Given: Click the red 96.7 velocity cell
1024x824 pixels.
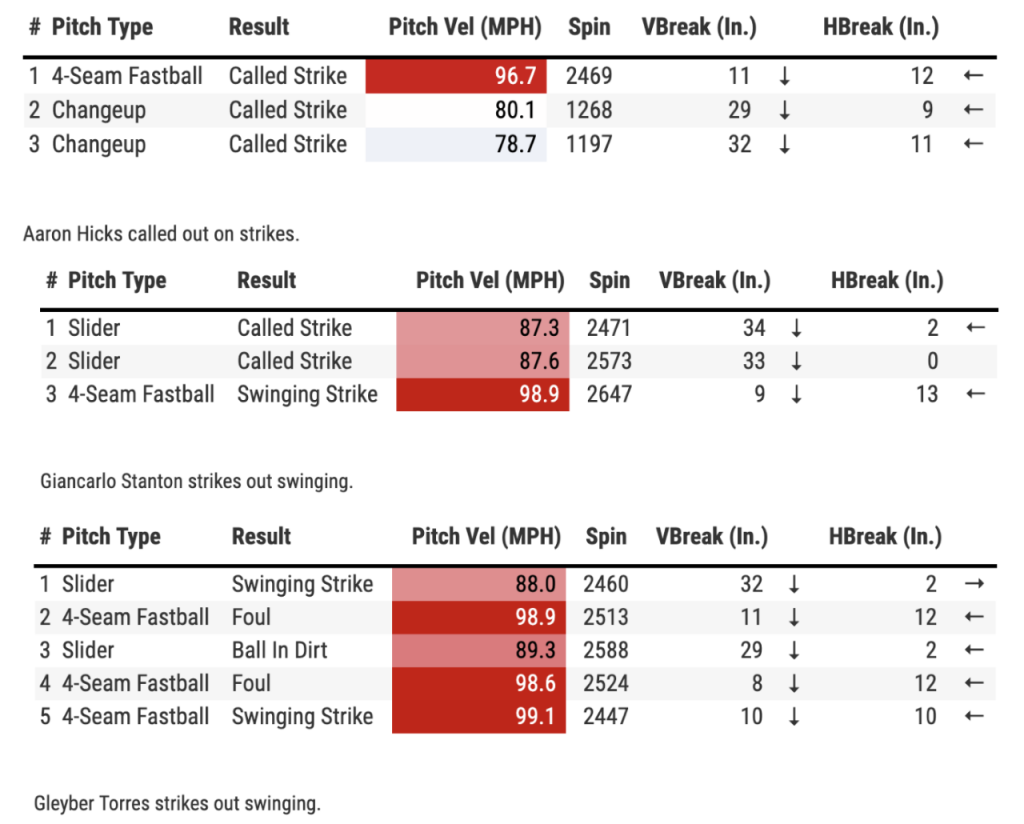Looking at the screenshot, I should click(x=456, y=76).
